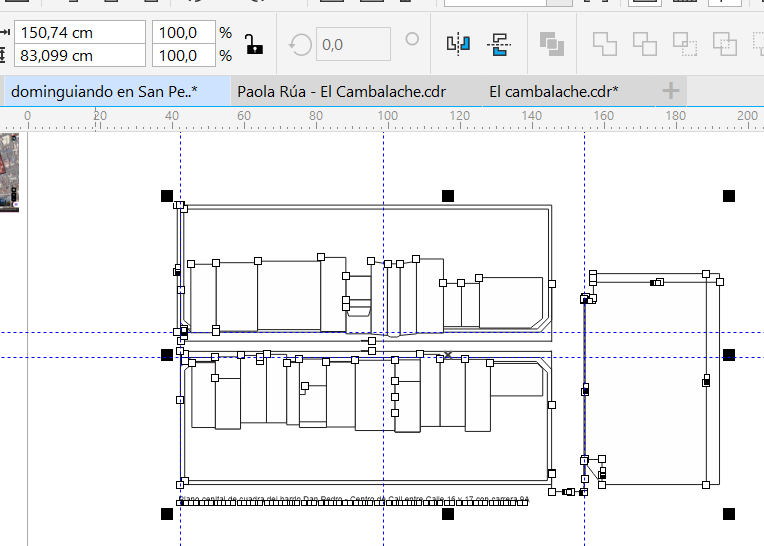
Task: Click the object width field 150,74 cm
Action: click(80, 33)
